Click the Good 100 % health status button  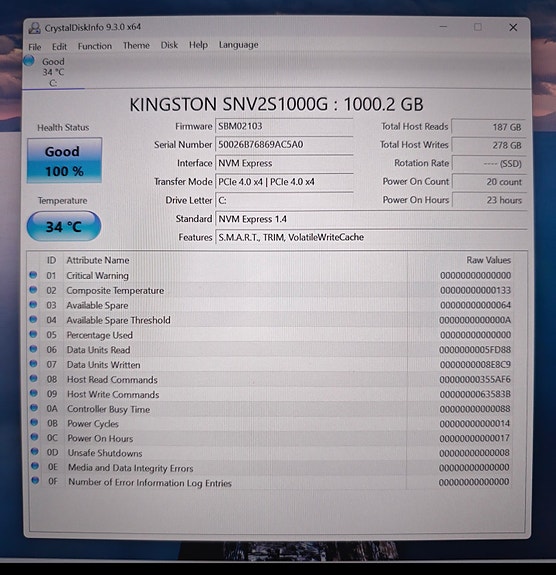point(64,160)
